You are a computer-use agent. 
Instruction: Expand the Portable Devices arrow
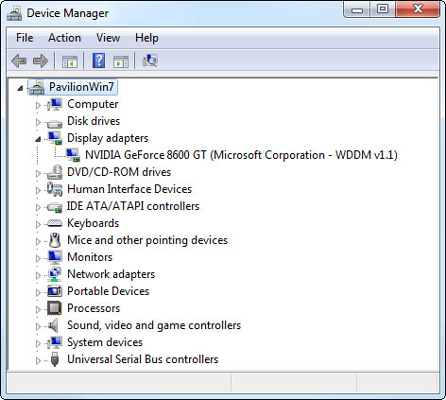pos(38,292)
